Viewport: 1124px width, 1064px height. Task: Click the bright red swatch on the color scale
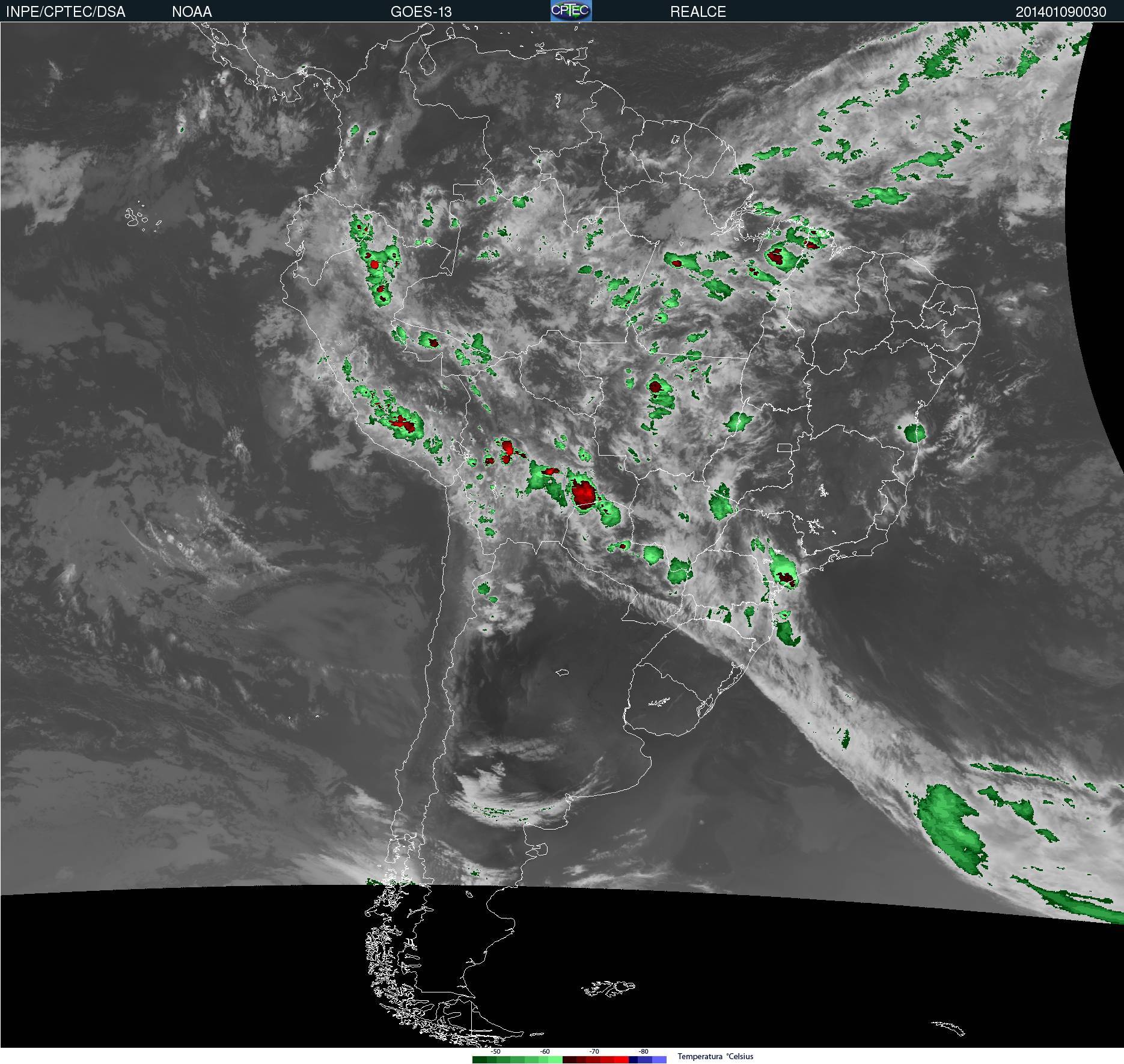pos(622,1060)
